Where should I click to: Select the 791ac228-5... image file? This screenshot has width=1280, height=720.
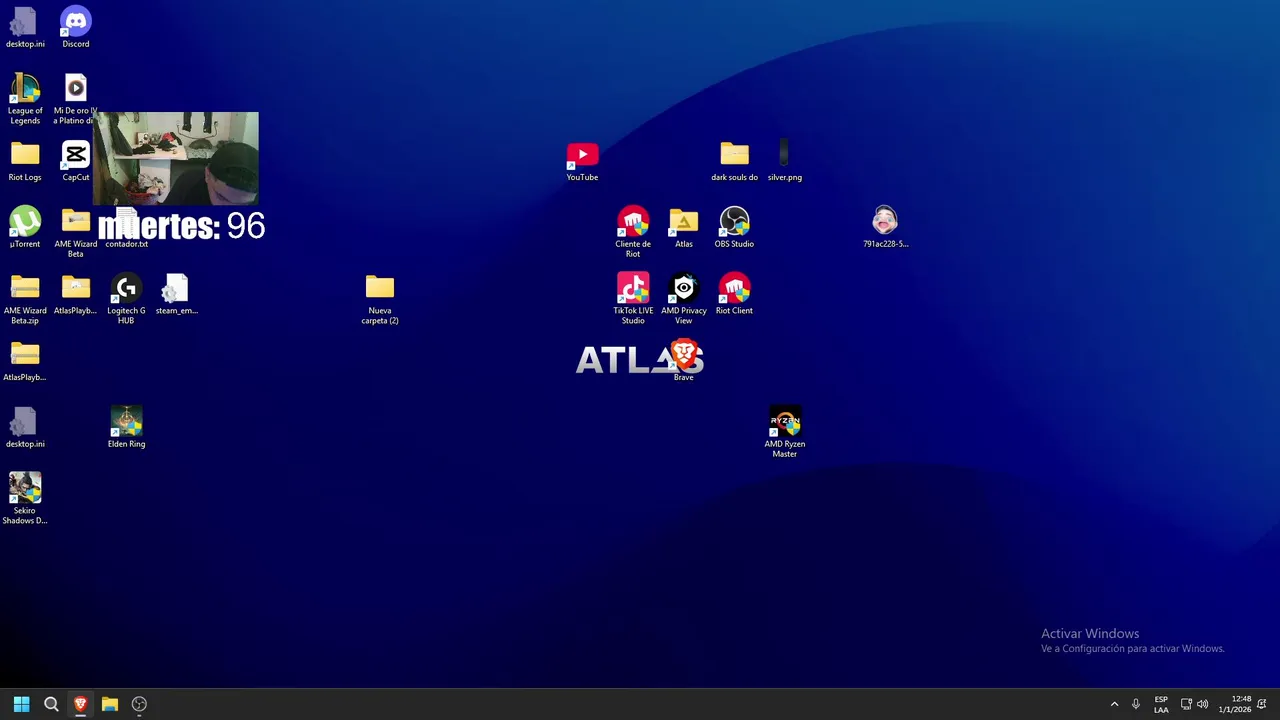pos(886,227)
